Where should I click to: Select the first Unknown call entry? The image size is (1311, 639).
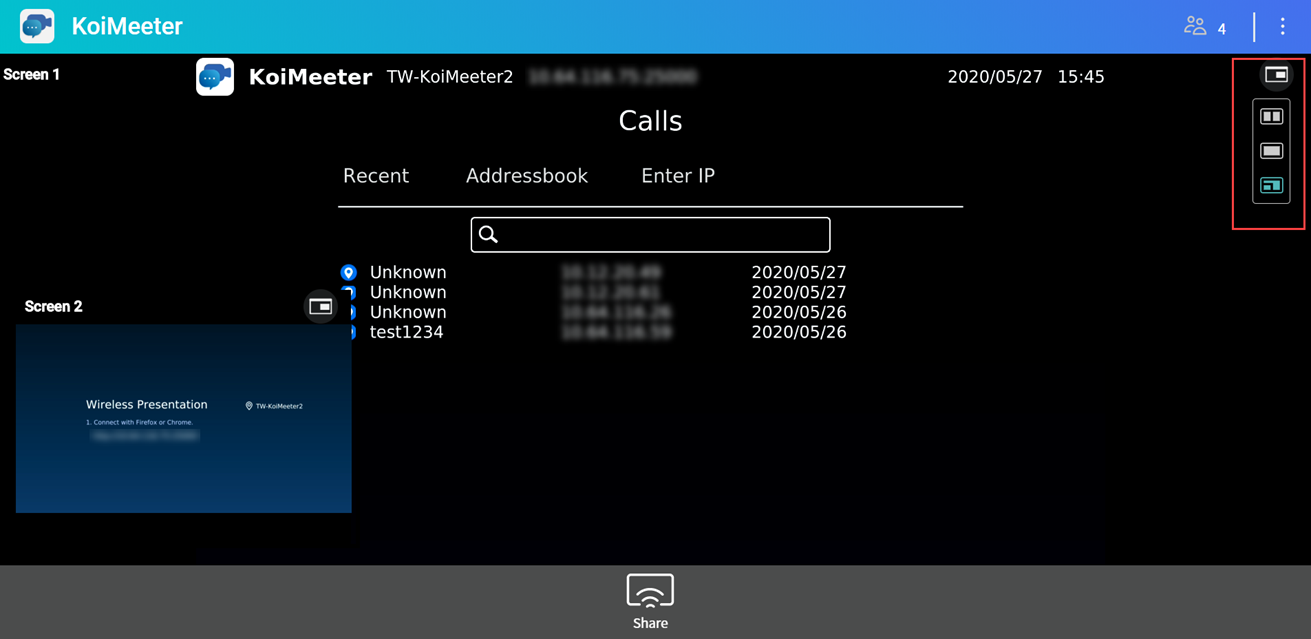(x=408, y=272)
